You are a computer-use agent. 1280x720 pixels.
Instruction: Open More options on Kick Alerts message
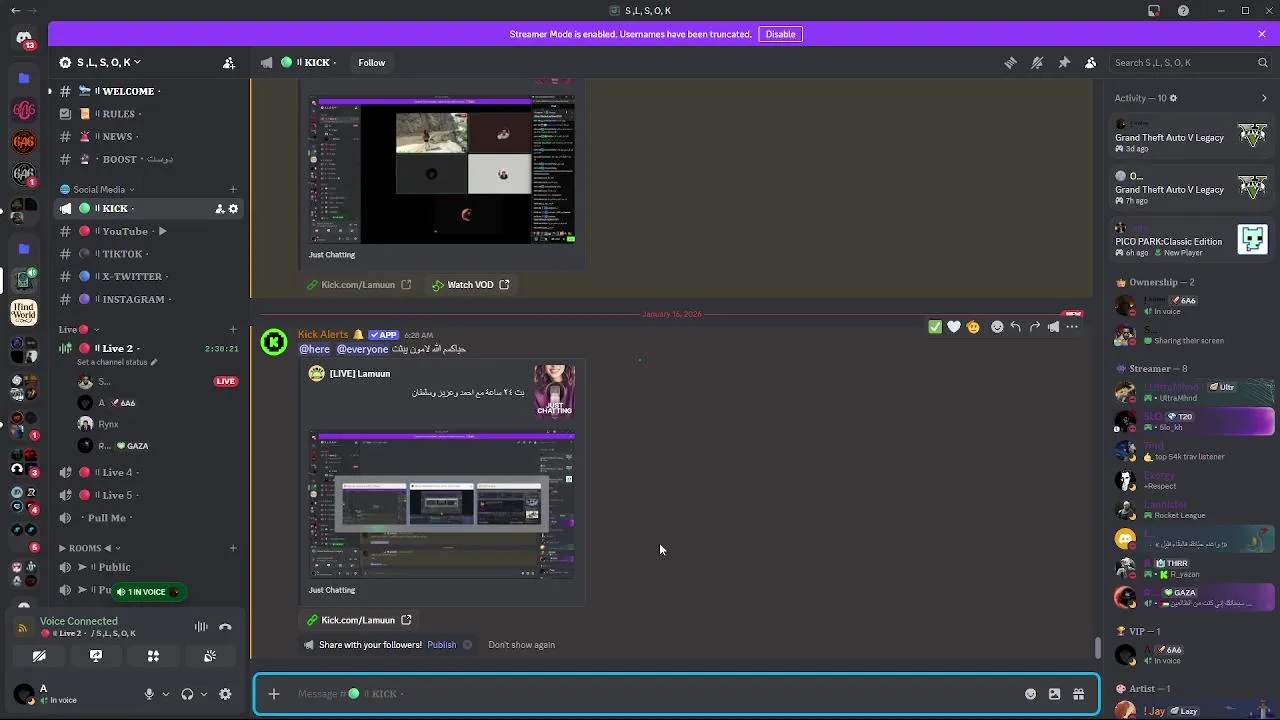coord(1072,327)
